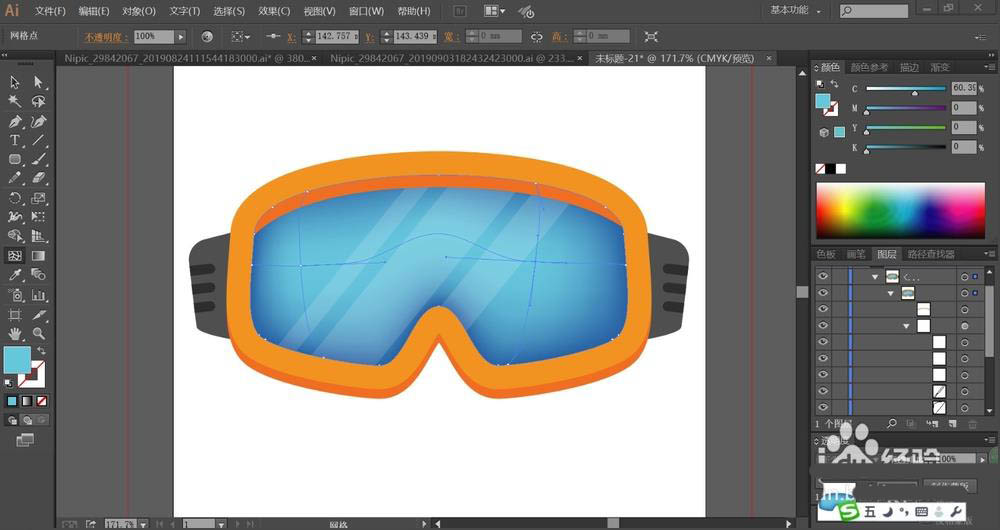Select the Magic Wand tool

(15, 101)
